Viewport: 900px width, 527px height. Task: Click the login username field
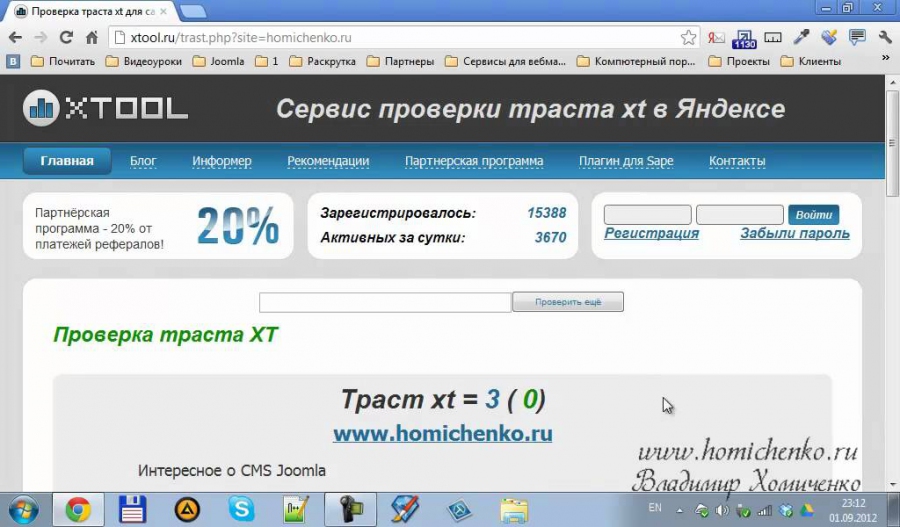coord(647,215)
